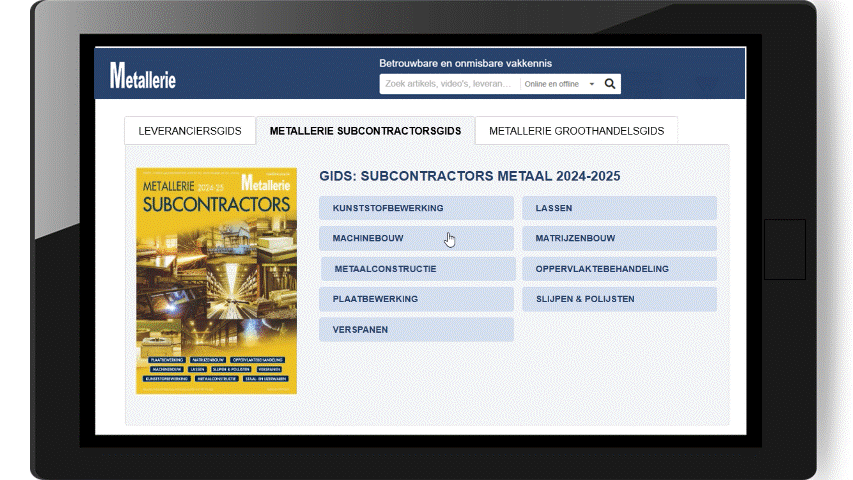The height and width of the screenshot is (480, 853).
Task: Open the Slijpen & Polijsten category
Action: (619, 299)
